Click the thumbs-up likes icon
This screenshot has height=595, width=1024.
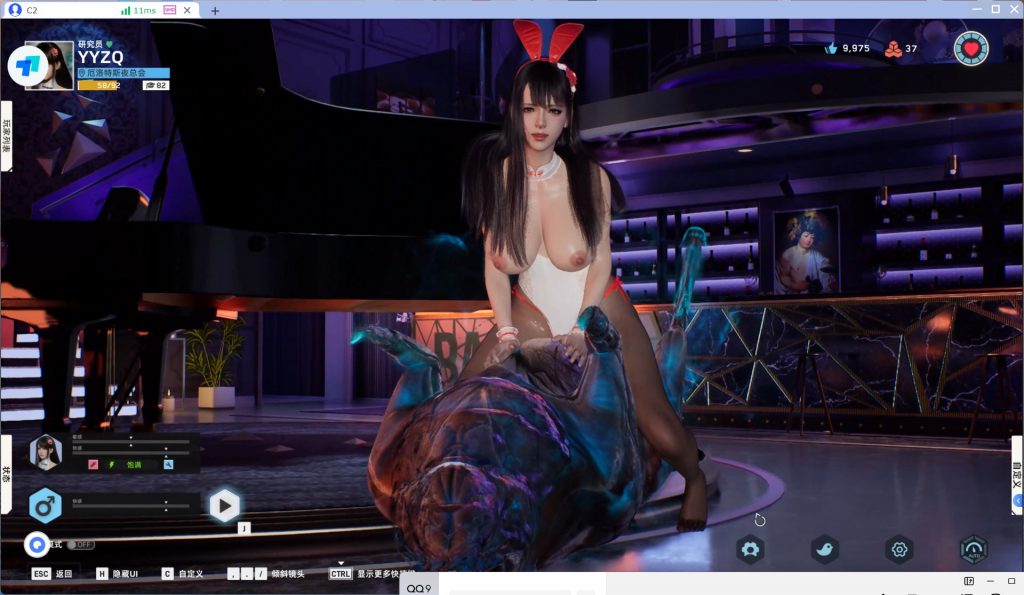[830, 48]
